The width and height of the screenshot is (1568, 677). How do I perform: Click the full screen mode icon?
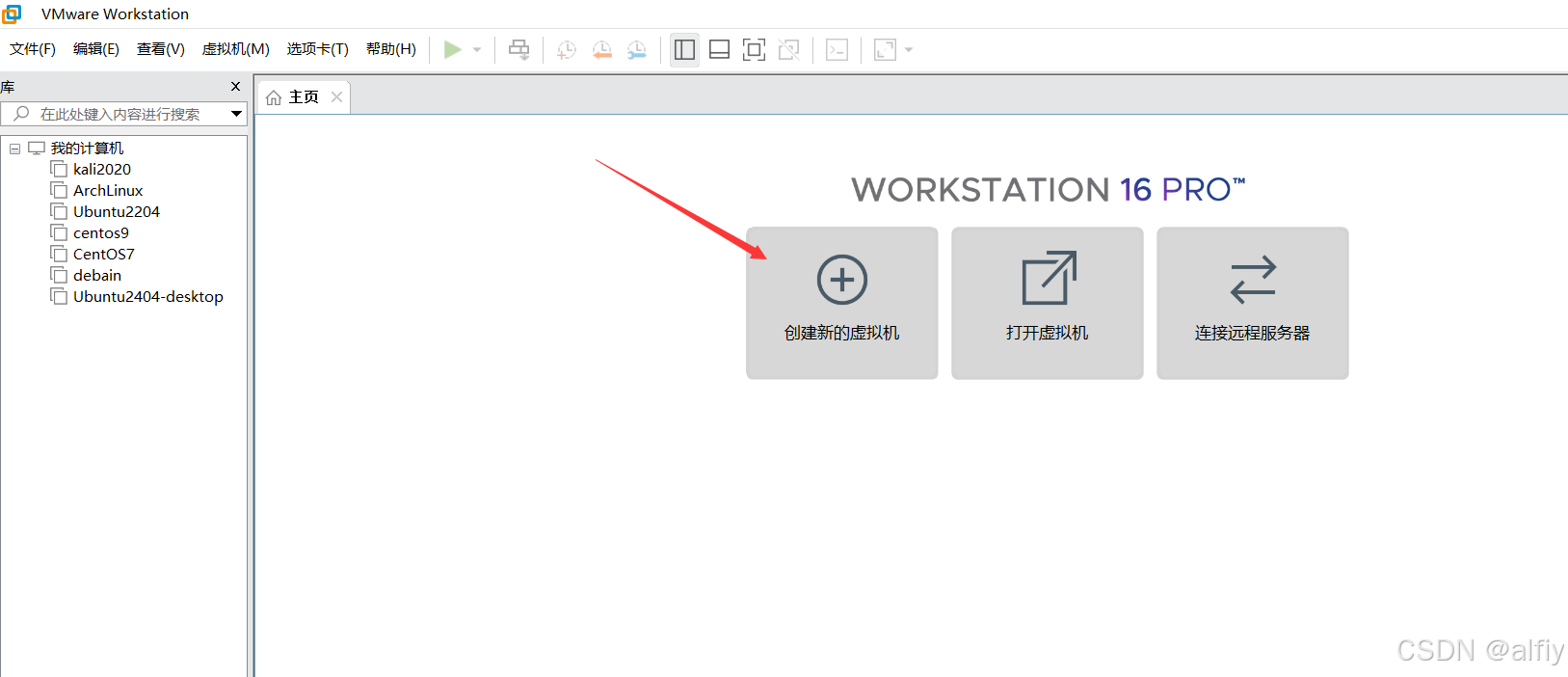755,49
